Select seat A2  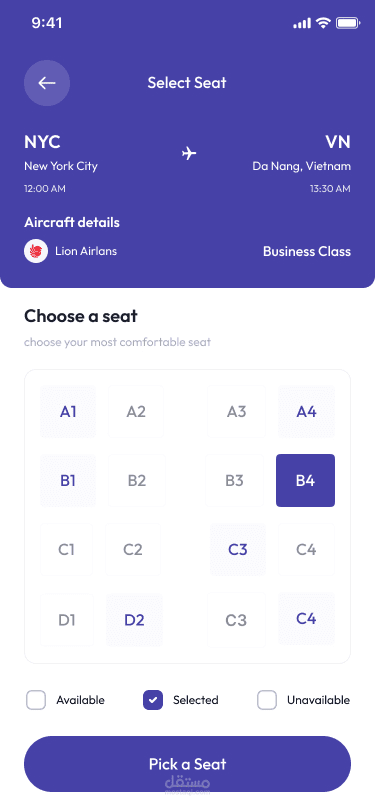[x=136, y=412]
